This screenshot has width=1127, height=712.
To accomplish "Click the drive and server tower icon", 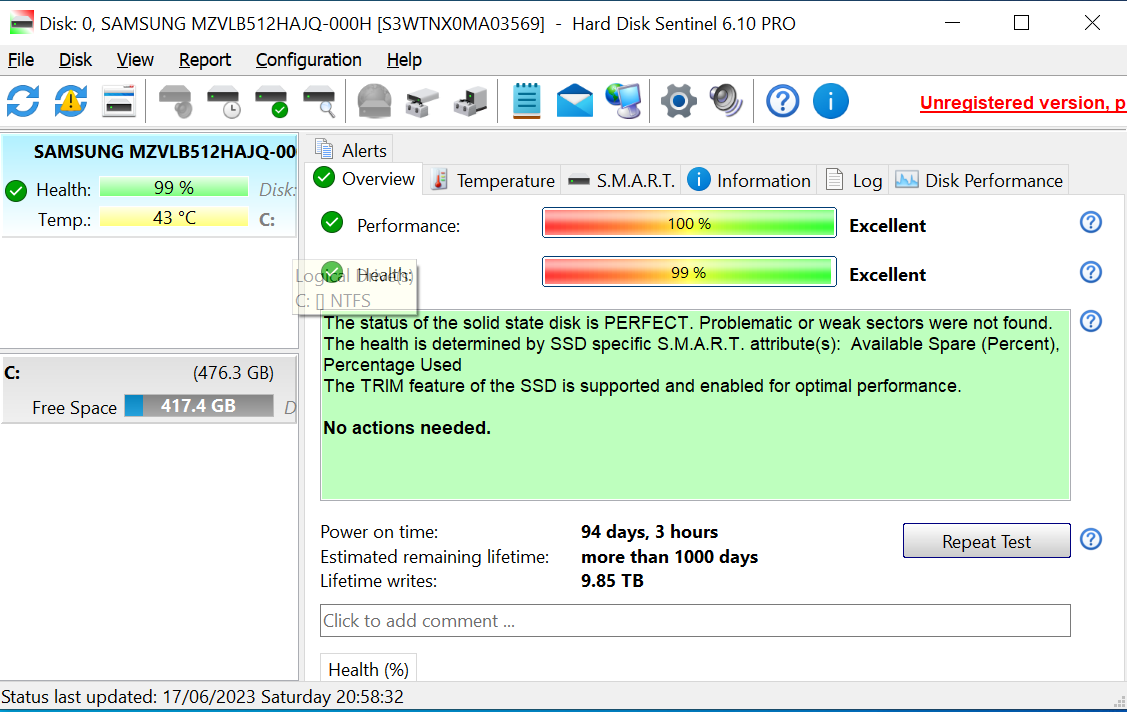I will tap(471, 101).
